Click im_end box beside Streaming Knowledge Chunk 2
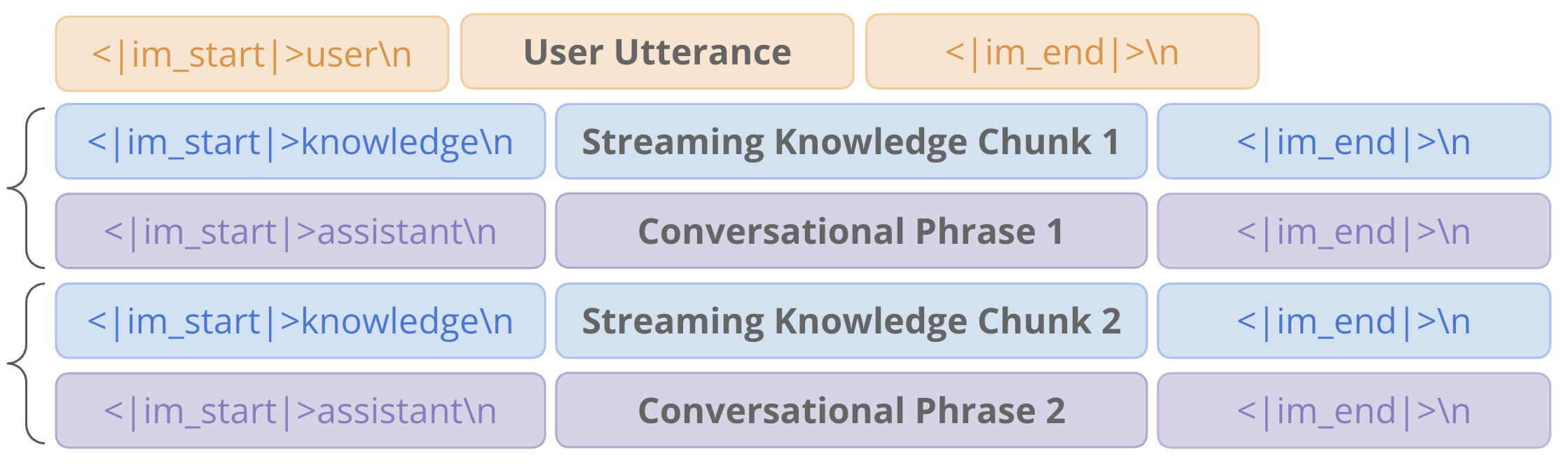Viewport: 1568px width, 468px height. (x=1353, y=321)
